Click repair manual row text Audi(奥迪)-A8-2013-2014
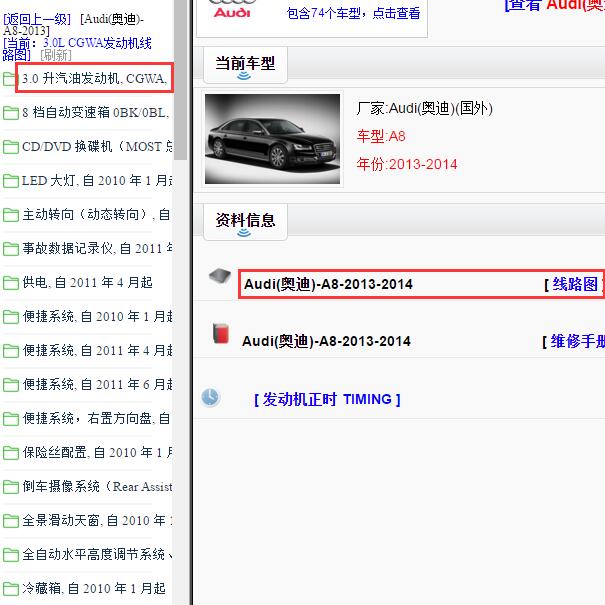This screenshot has width=605, height=605. [x=326, y=341]
